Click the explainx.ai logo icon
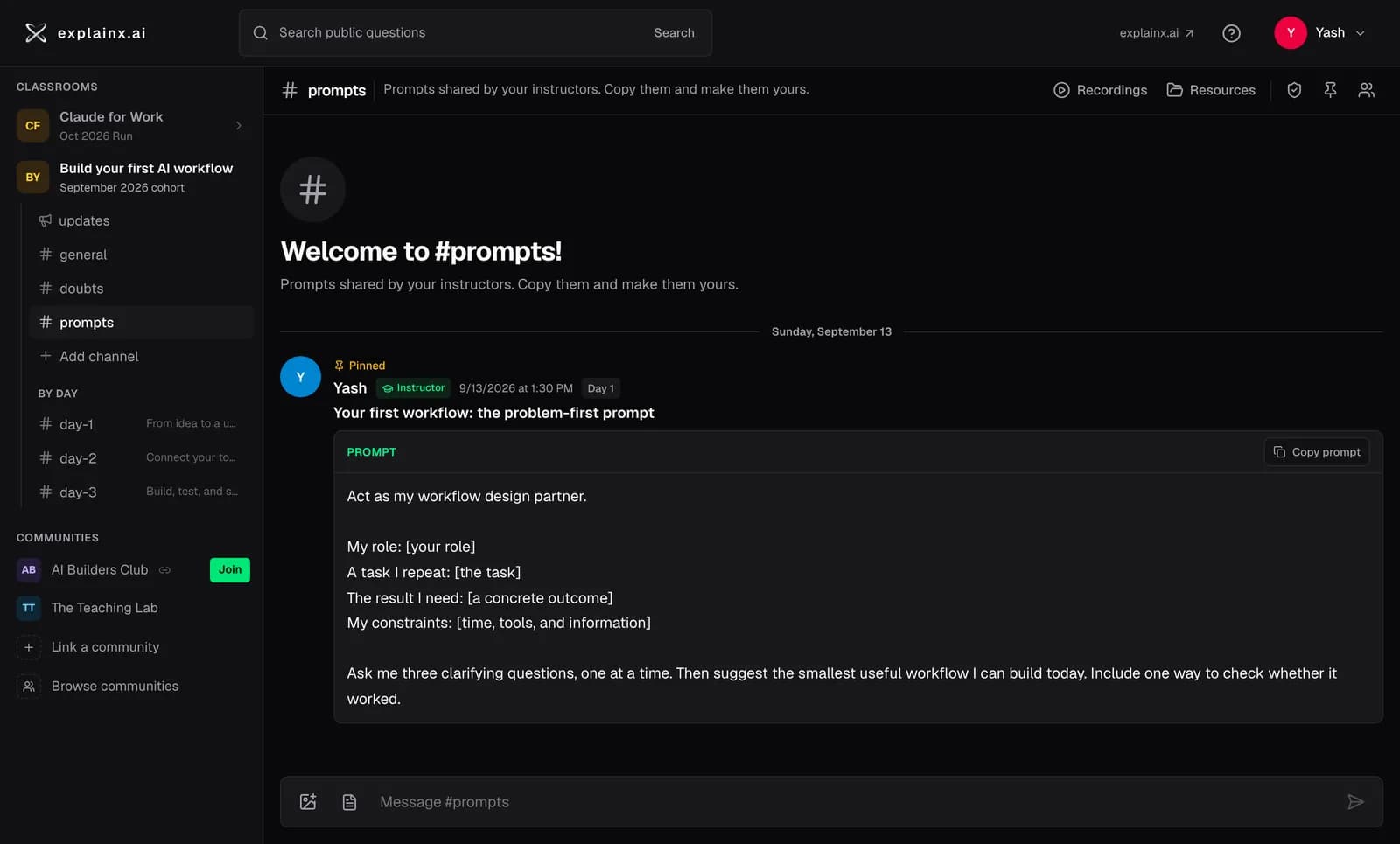The image size is (1400, 844). click(x=36, y=33)
